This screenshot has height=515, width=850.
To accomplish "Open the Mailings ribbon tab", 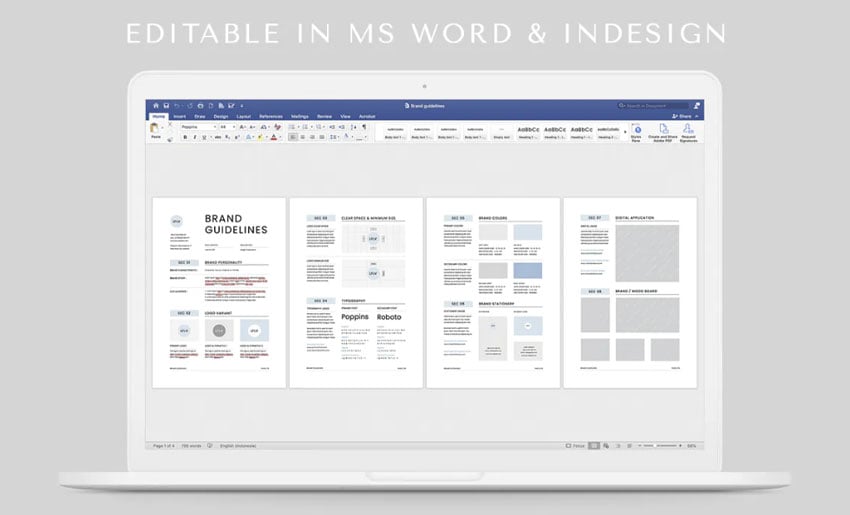I will point(300,117).
